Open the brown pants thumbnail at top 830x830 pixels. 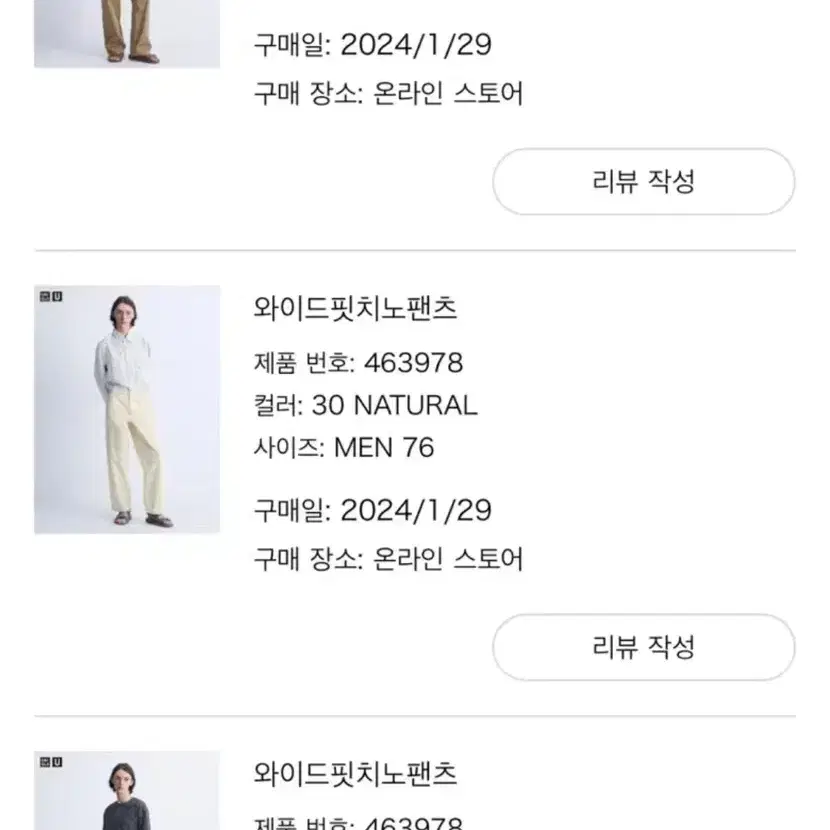pos(127,34)
